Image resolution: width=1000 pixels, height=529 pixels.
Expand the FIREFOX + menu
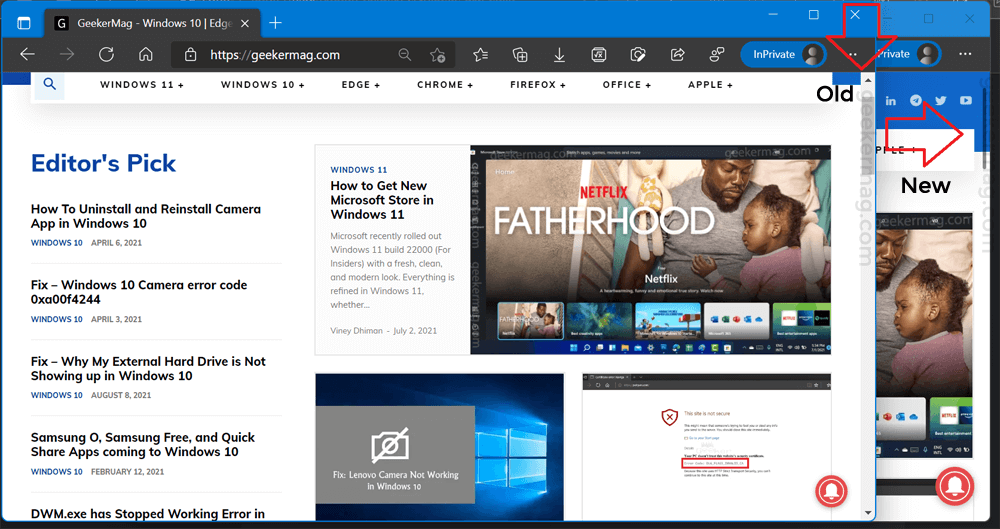pos(538,85)
